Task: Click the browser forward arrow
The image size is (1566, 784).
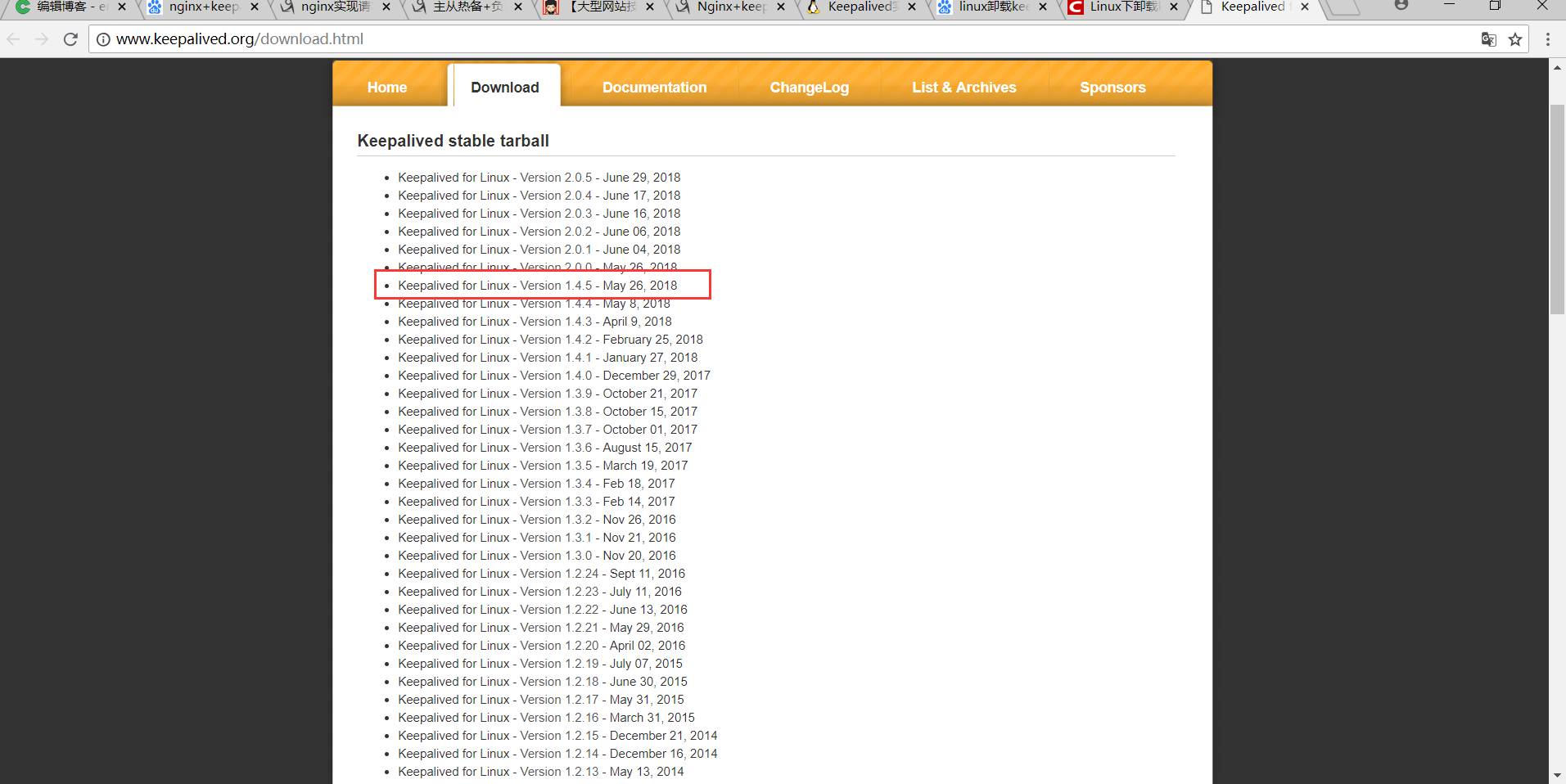Action: 42,39
